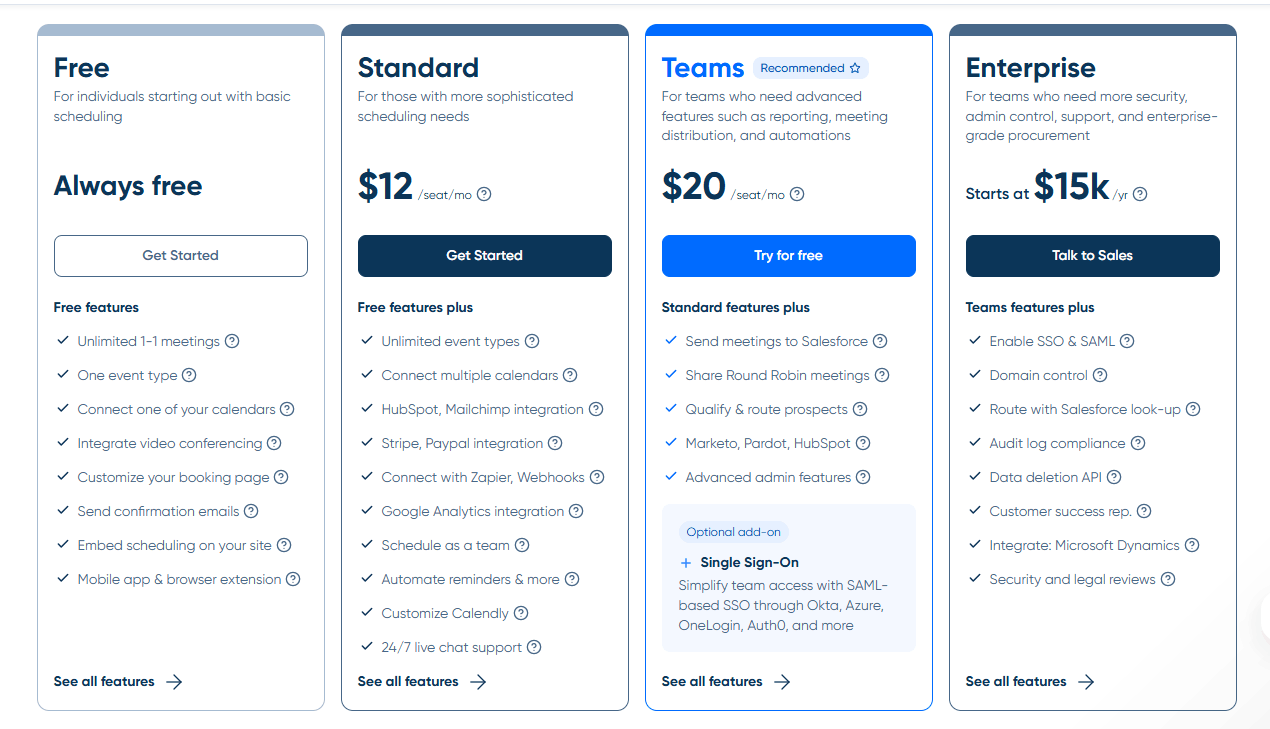
Task: Click the question mark beside Enable SSO & SAML
Action: [x=1127, y=341]
